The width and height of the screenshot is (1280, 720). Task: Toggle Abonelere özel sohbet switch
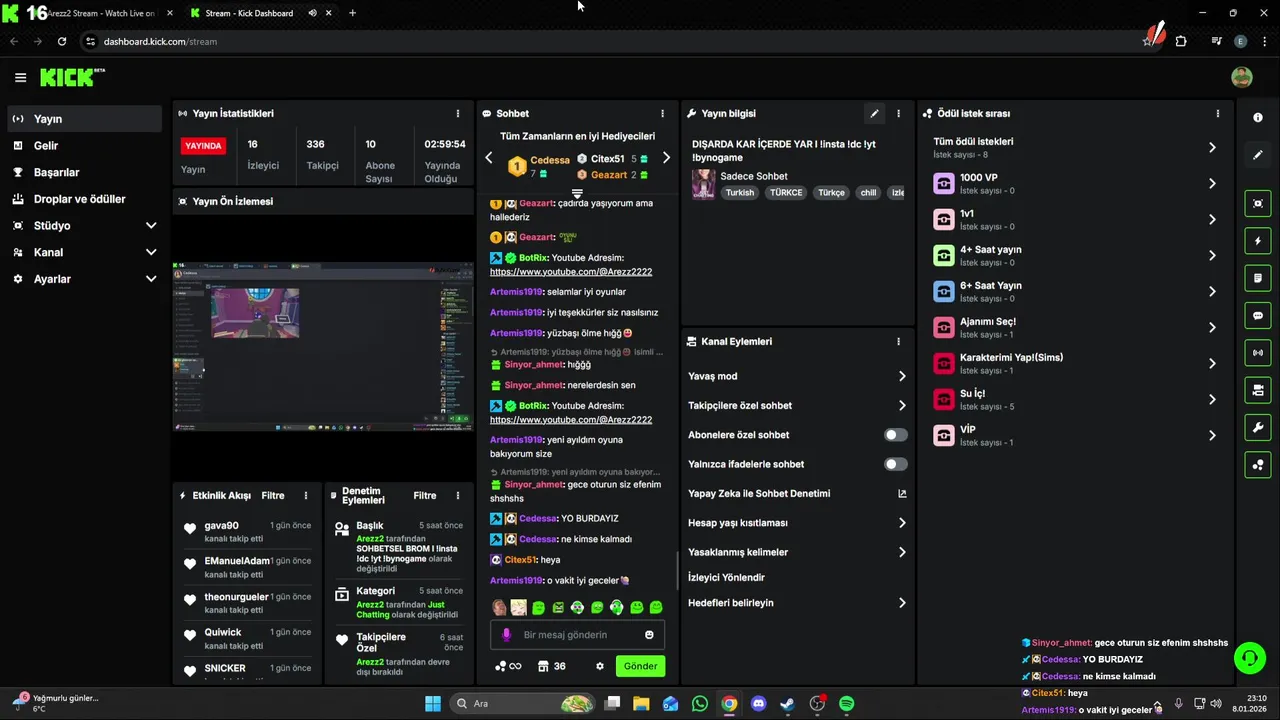click(x=896, y=435)
